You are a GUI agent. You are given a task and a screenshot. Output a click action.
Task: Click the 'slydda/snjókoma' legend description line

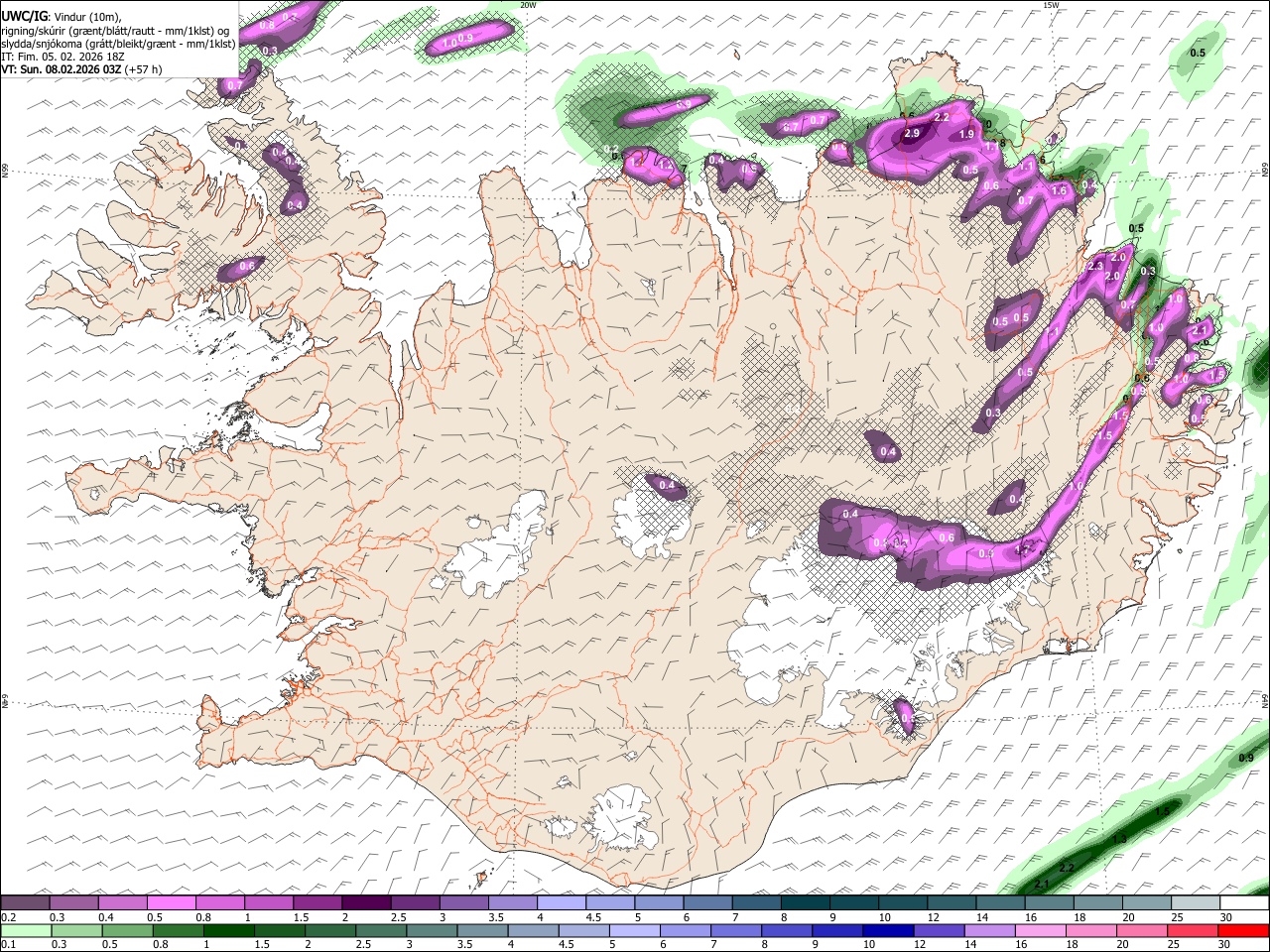pyautogui.click(x=118, y=44)
